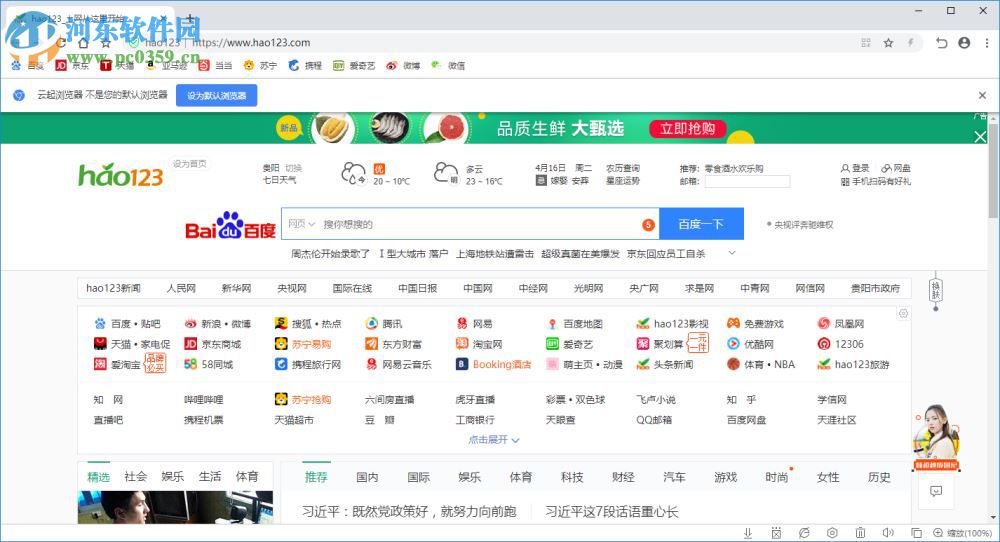Open the new tab plus button
1000x542 pixels.
[189, 17]
